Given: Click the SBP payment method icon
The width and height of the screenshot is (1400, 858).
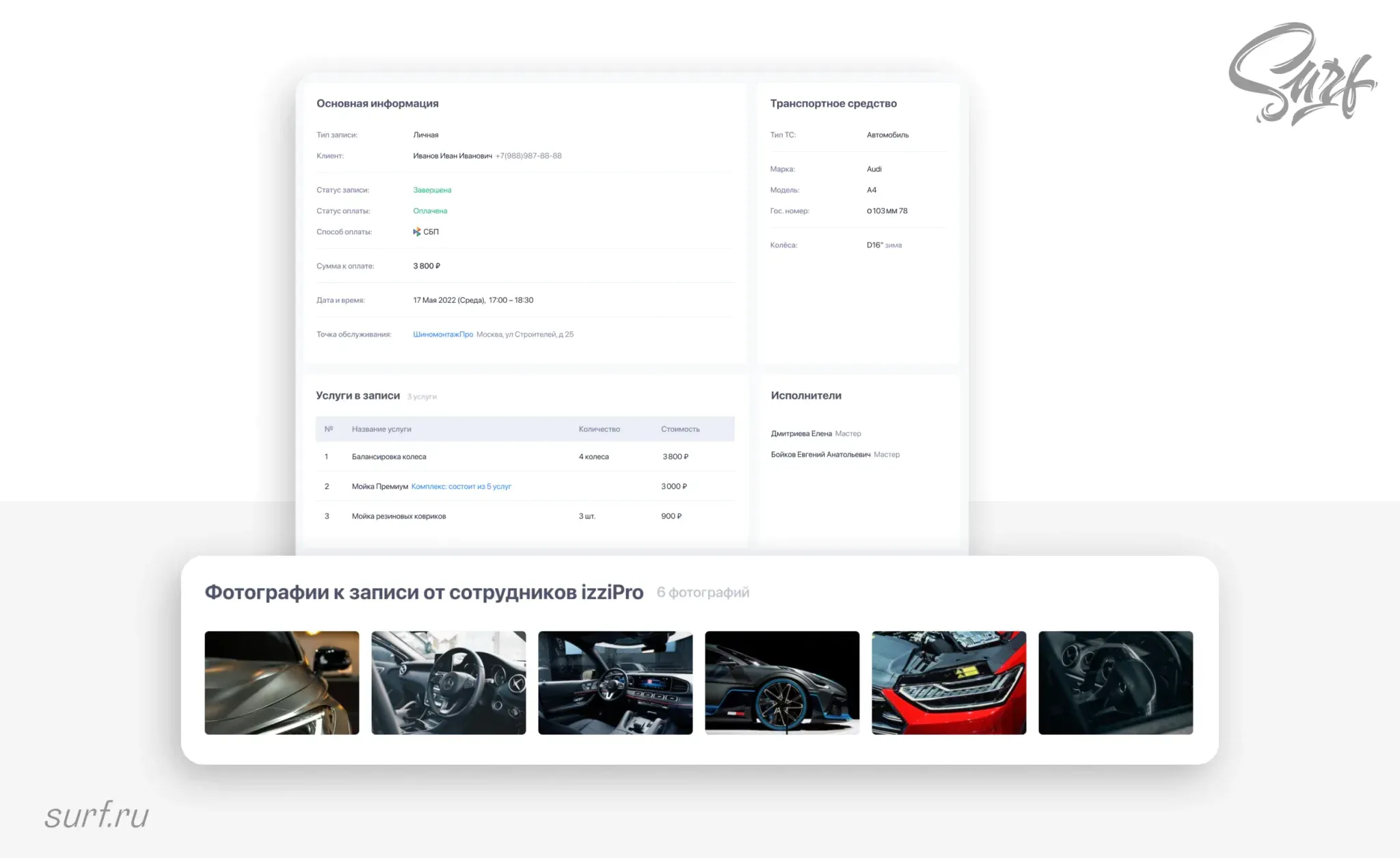Looking at the screenshot, I should [x=416, y=232].
